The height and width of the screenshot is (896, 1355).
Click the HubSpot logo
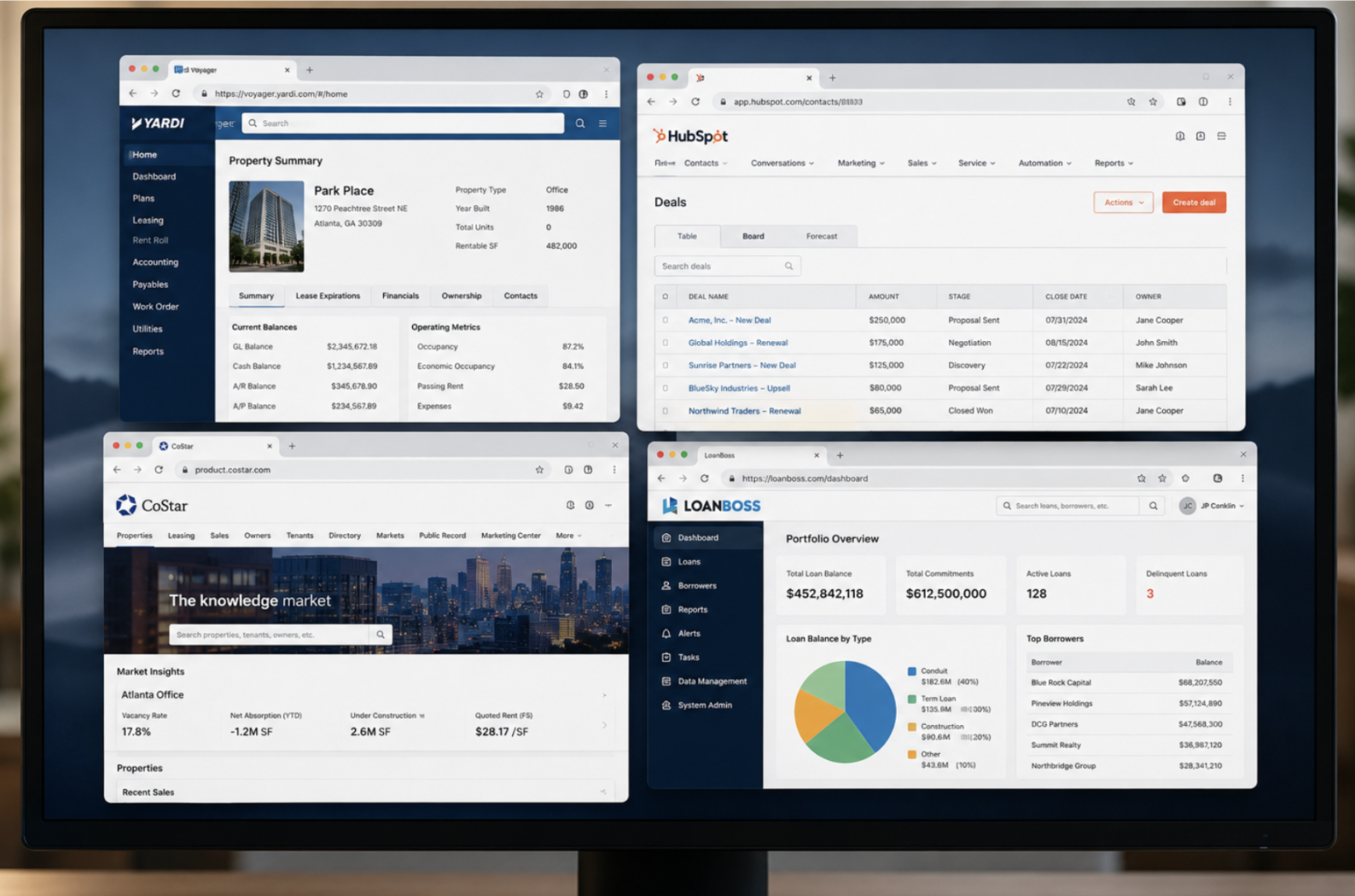pyautogui.click(x=691, y=137)
